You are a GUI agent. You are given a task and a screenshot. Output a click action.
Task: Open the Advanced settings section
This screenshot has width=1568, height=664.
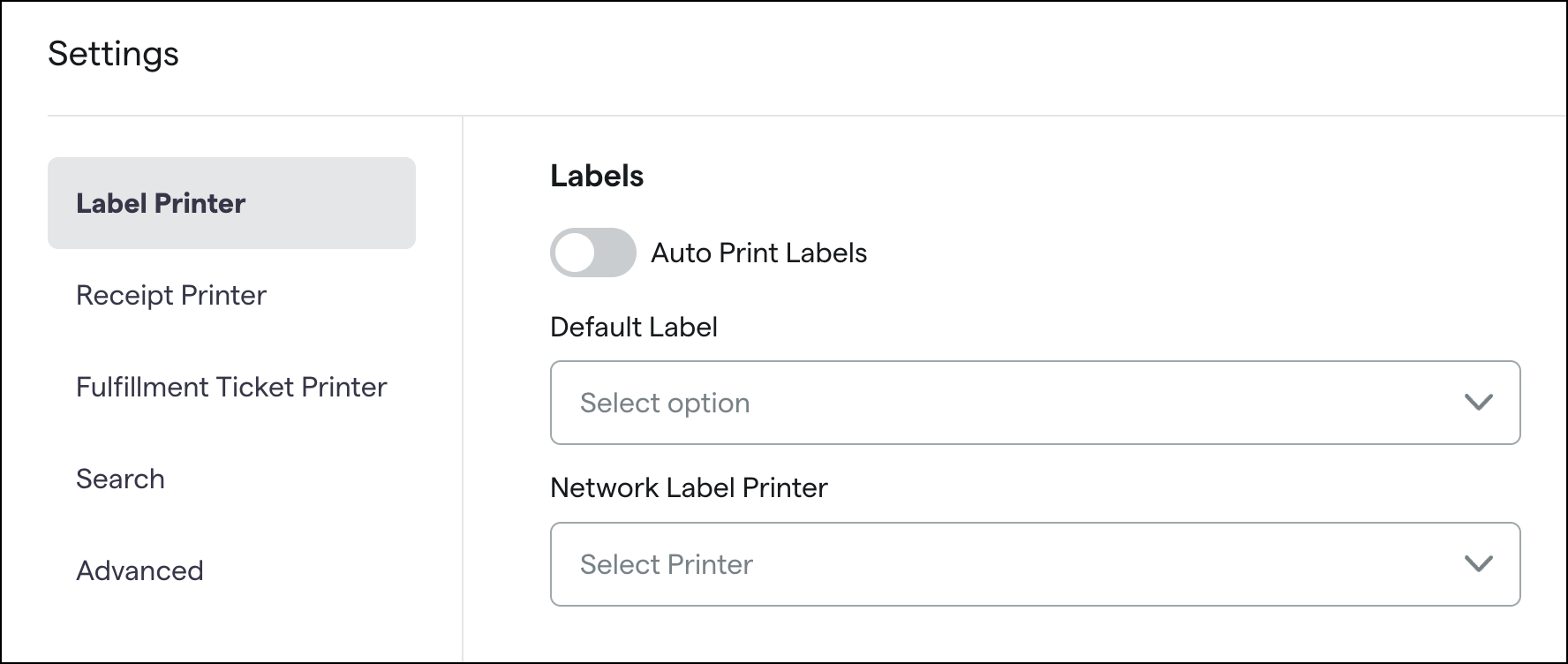[x=139, y=570]
